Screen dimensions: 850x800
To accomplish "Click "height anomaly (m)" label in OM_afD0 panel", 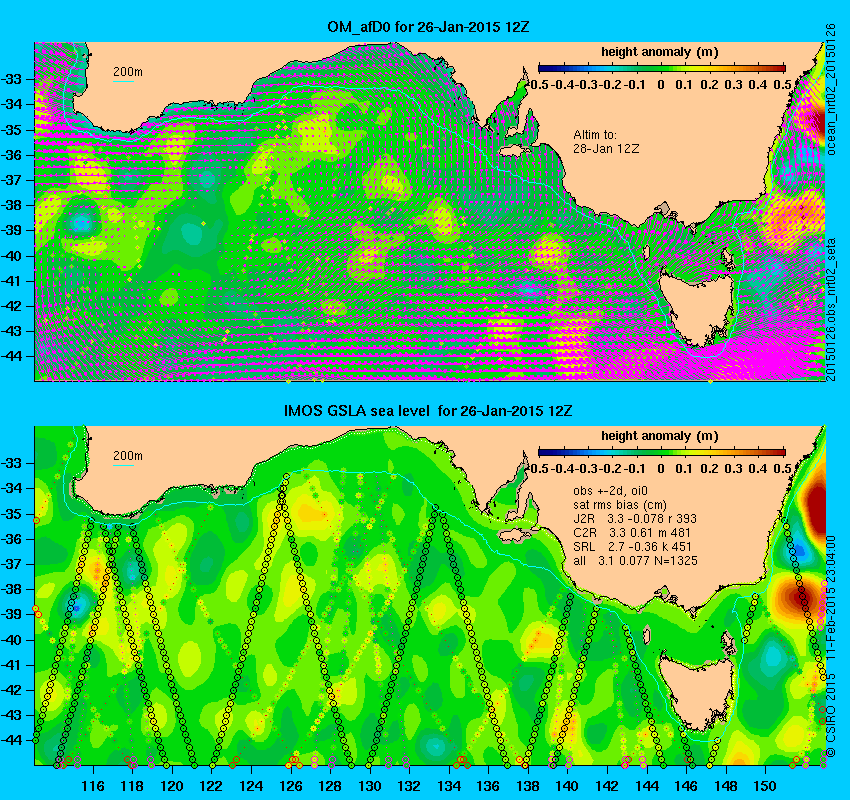I will [660, 52].
